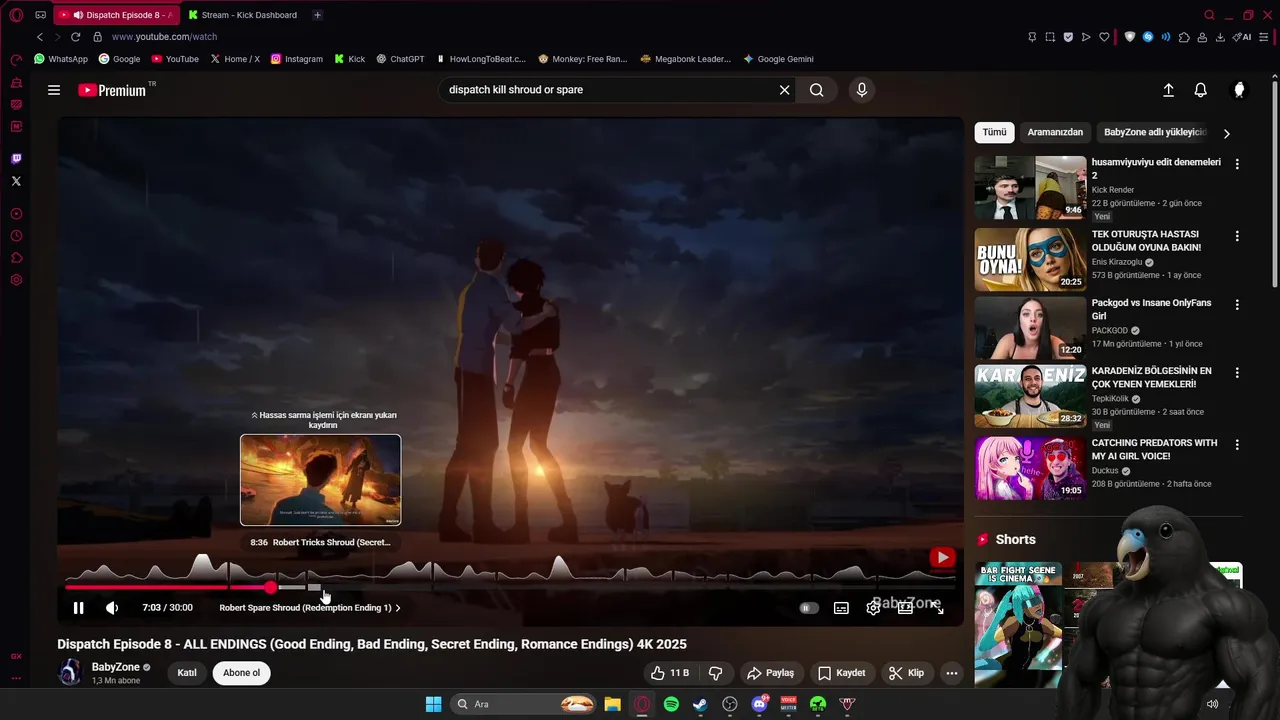Screen dimensions: 1280x720
Task: Open the 'husamviyuviyu edit denemeleri 2' thumbnail
Action: pos(1030,187)
